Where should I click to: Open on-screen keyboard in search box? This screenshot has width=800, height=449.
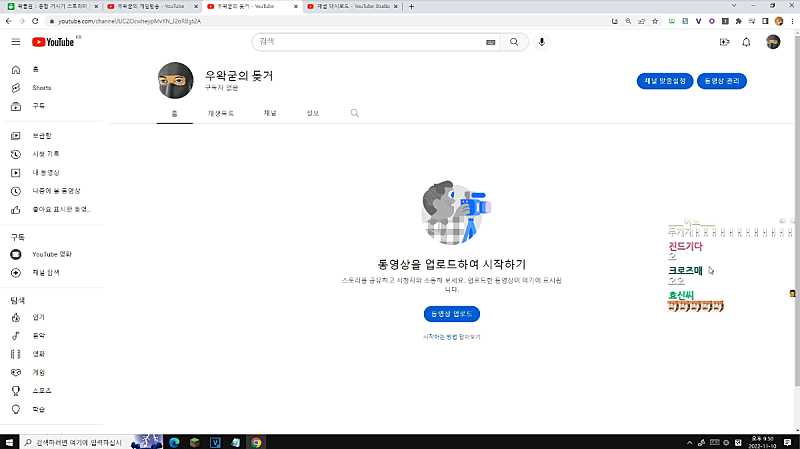click(490, 42)
